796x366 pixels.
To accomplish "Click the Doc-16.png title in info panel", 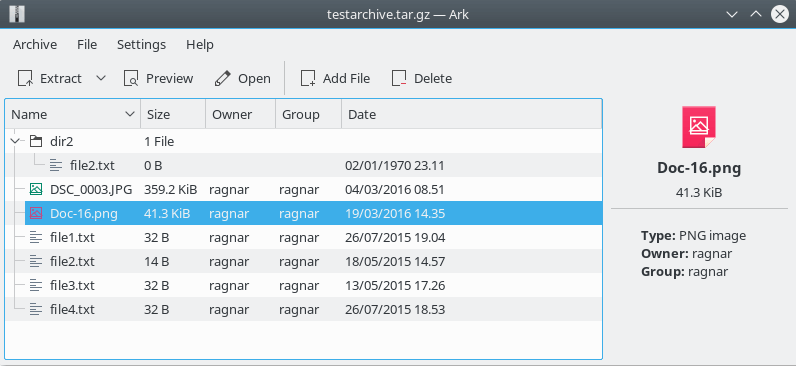I will coord(699,168).
